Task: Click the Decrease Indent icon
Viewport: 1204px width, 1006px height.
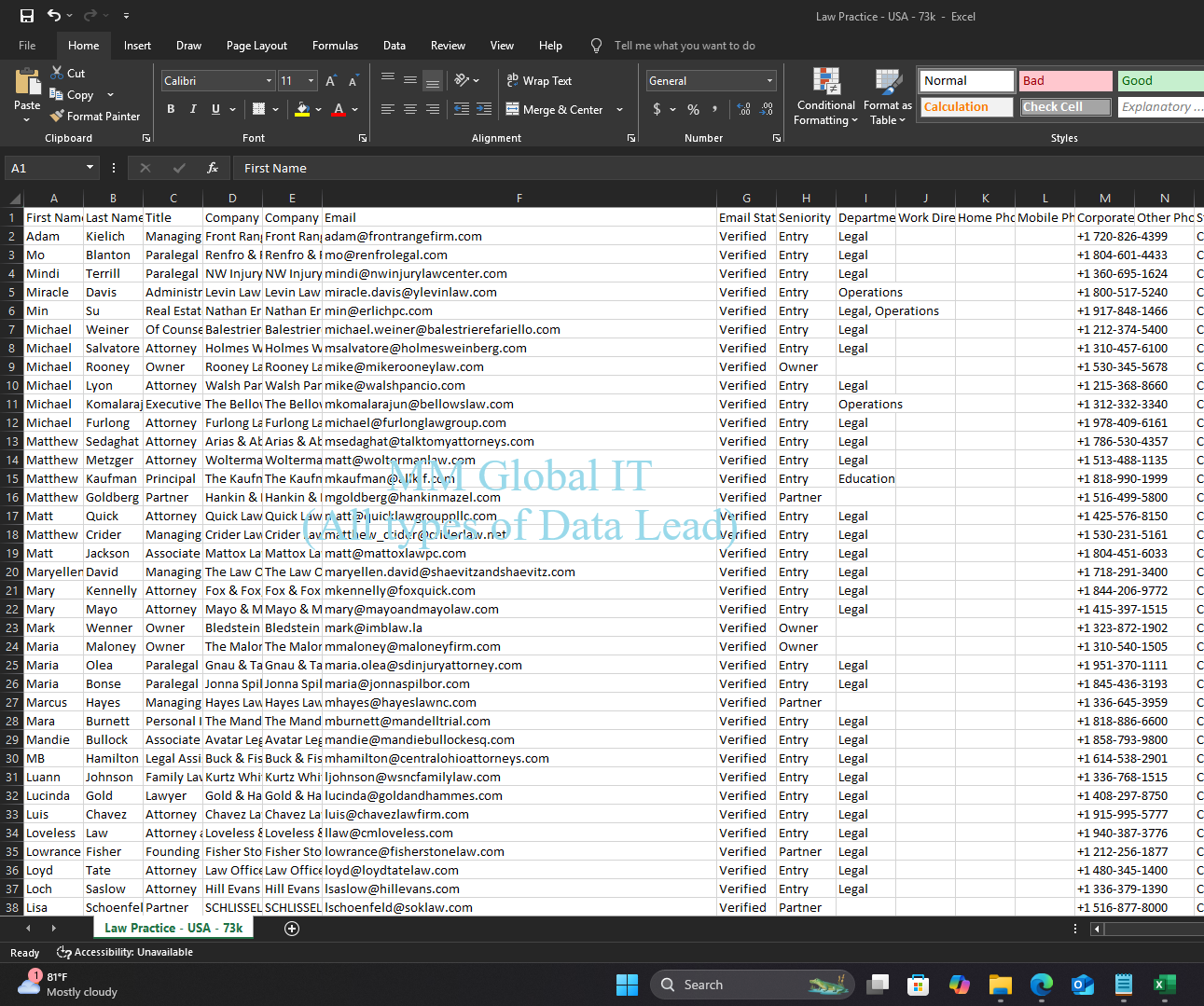Action: [x=462, y=109]
